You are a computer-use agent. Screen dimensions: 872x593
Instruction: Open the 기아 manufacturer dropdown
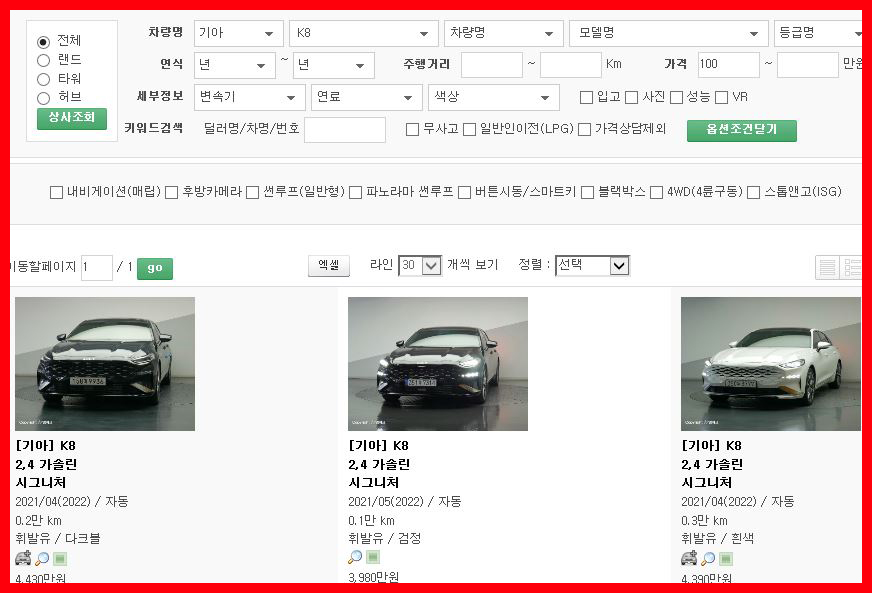(239, 33)
